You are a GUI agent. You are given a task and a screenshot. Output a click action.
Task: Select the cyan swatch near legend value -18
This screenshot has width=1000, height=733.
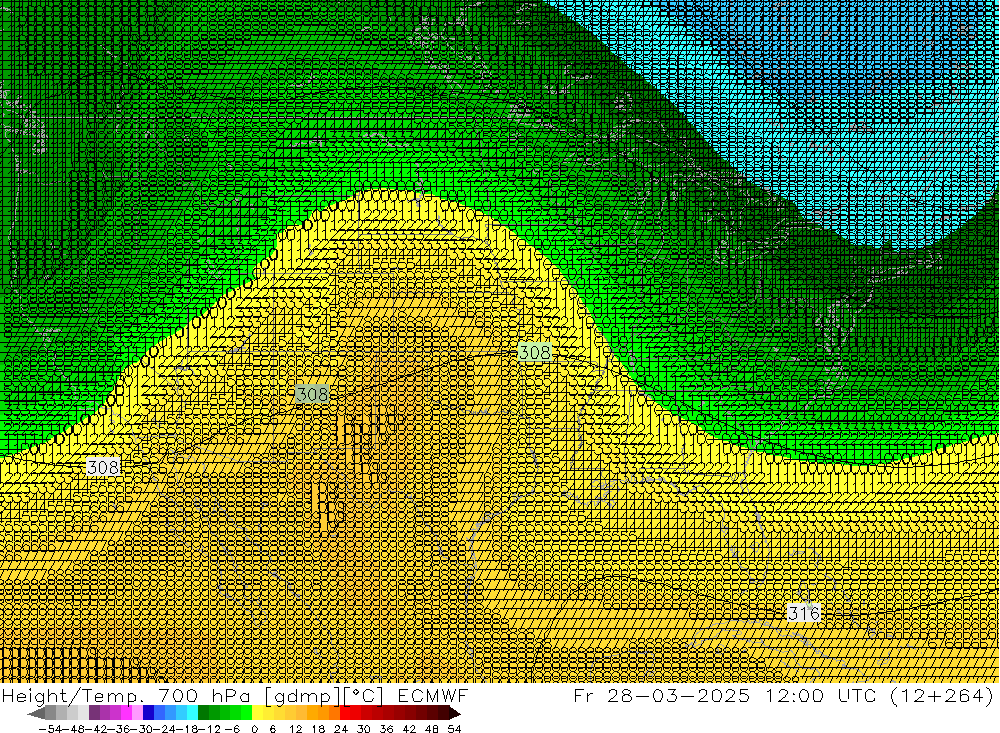click(x=192, y=713)
